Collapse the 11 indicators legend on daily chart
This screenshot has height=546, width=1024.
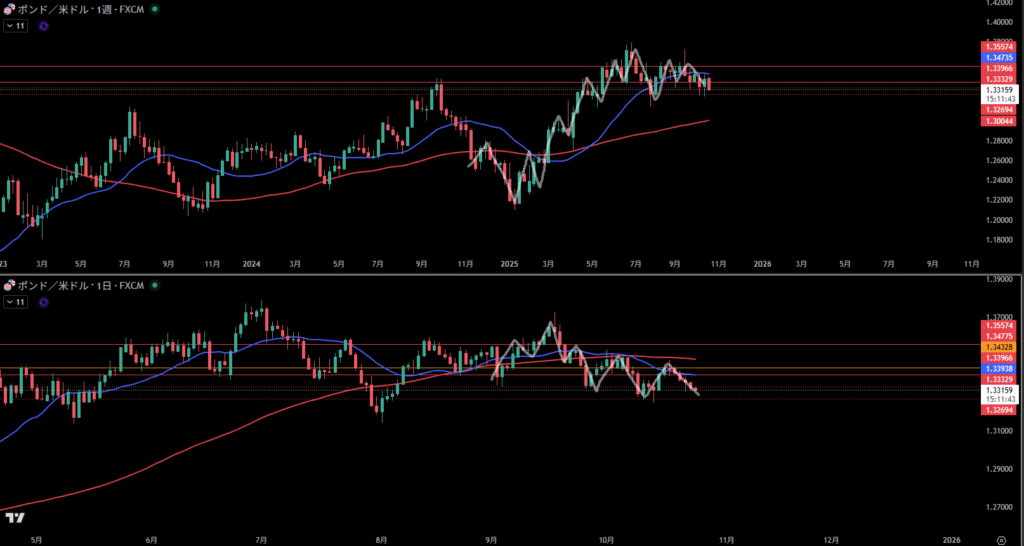[x=16, y=301]
